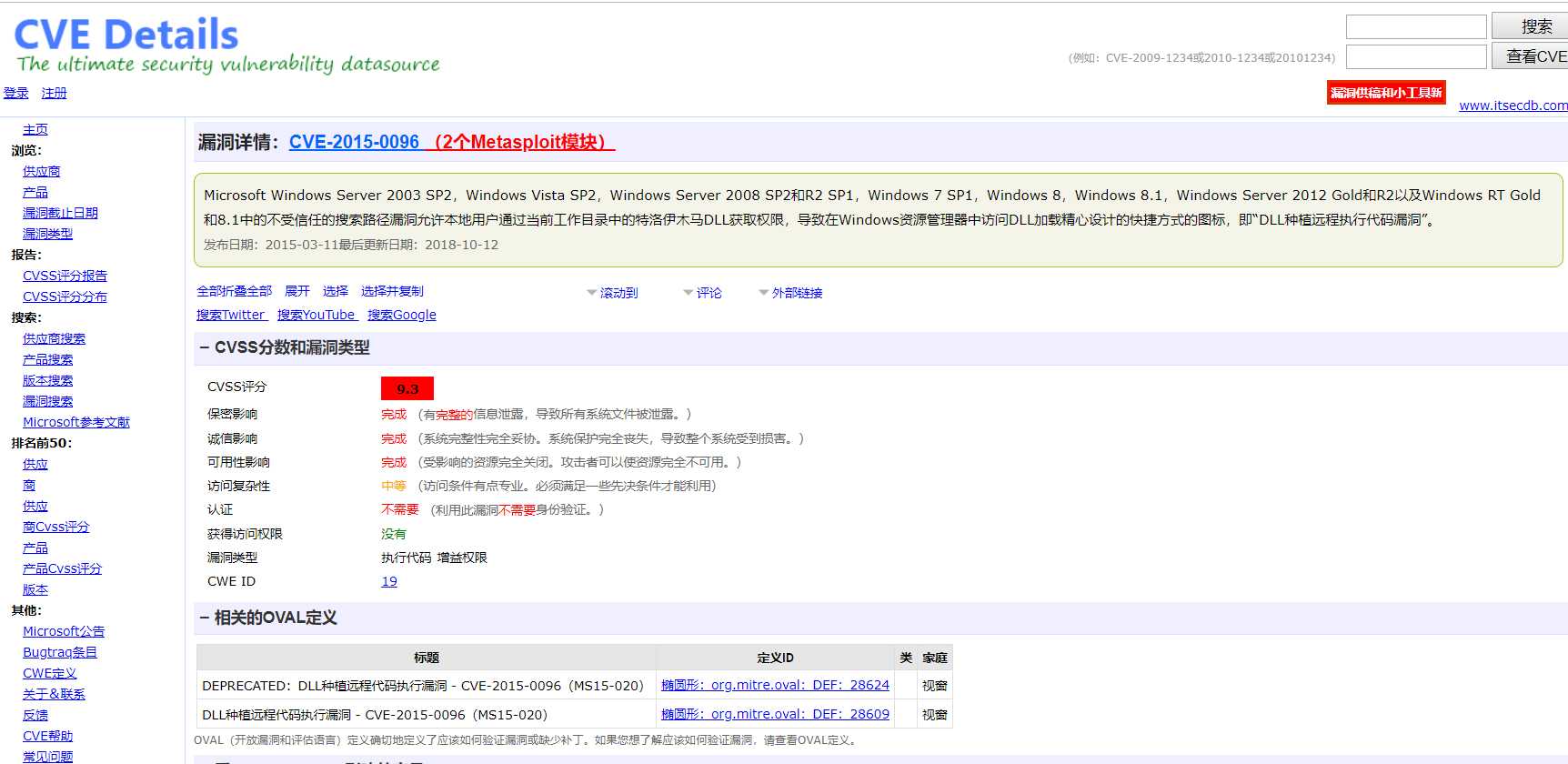This screenshot has width=1568, height=764.
Task: Click the red 漏洞供稿和小工具新 button
Action: point(1386,93)
